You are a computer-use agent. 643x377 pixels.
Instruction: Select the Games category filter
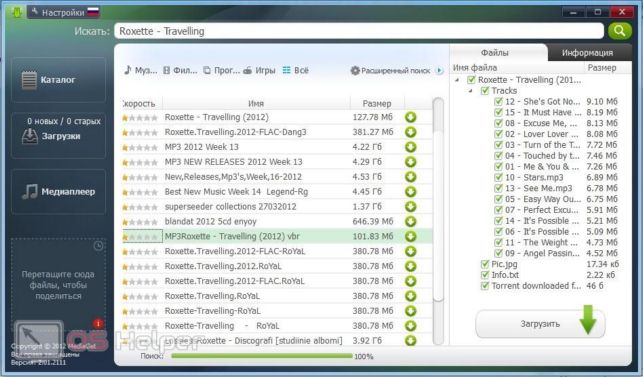pyautogui.click(x=259, y=70)
